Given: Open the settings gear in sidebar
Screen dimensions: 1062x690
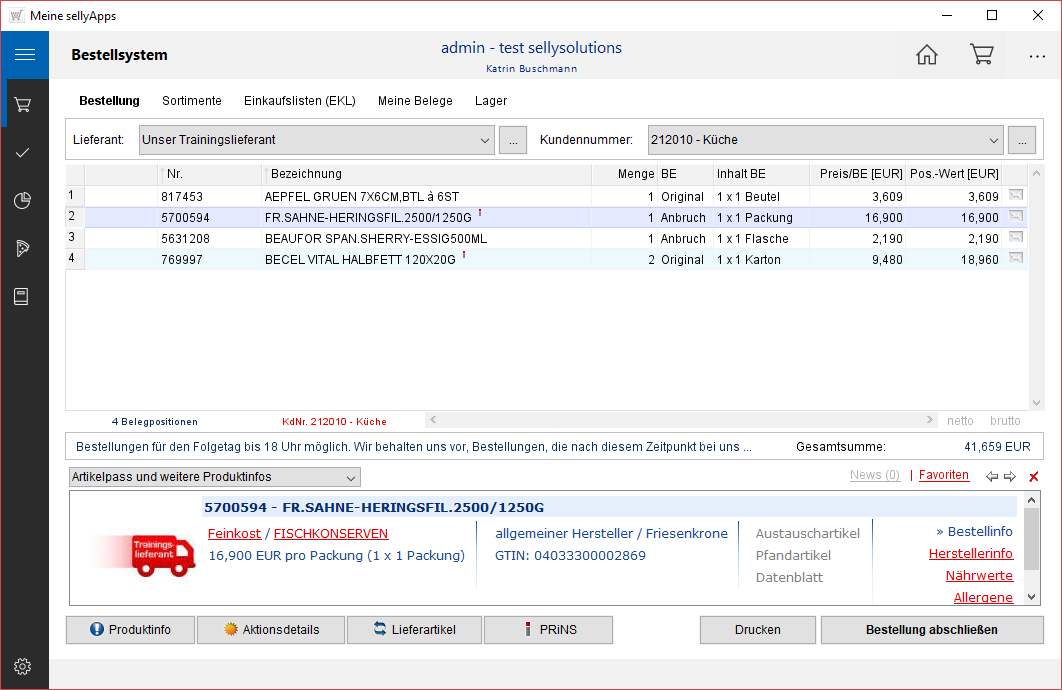Looking at the screenshot, I should pyautogui.click(x=23, y=666).
